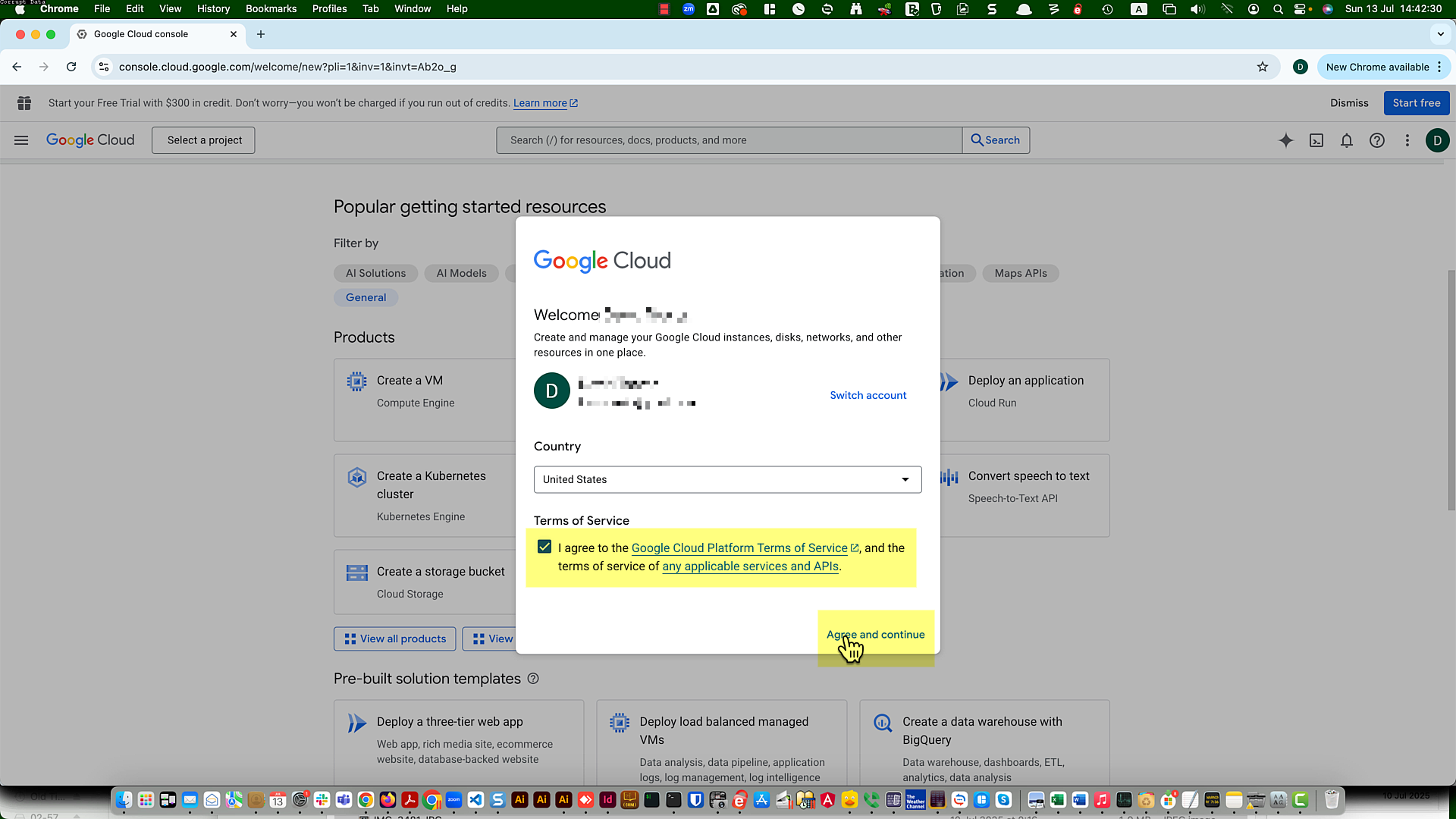Open the Help question-mark icon
The image size is (1456, 819).
(1377, 140)
